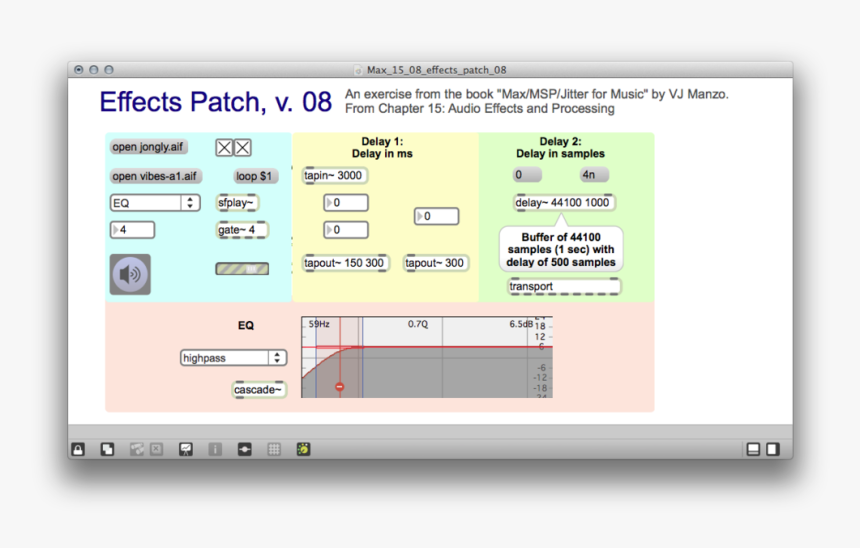Click the window title Max_15_08_effects_patch_08
Screen dimensions: 860x548
coord(437,70)
